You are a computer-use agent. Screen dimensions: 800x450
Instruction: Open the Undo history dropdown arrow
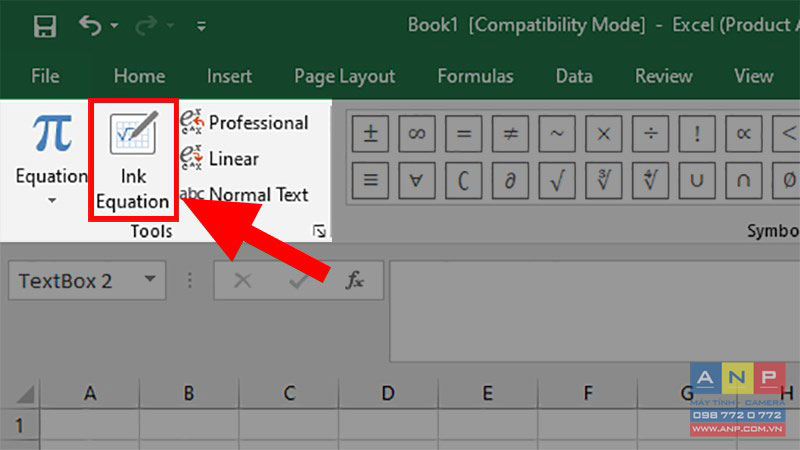[x=114, y=26]
